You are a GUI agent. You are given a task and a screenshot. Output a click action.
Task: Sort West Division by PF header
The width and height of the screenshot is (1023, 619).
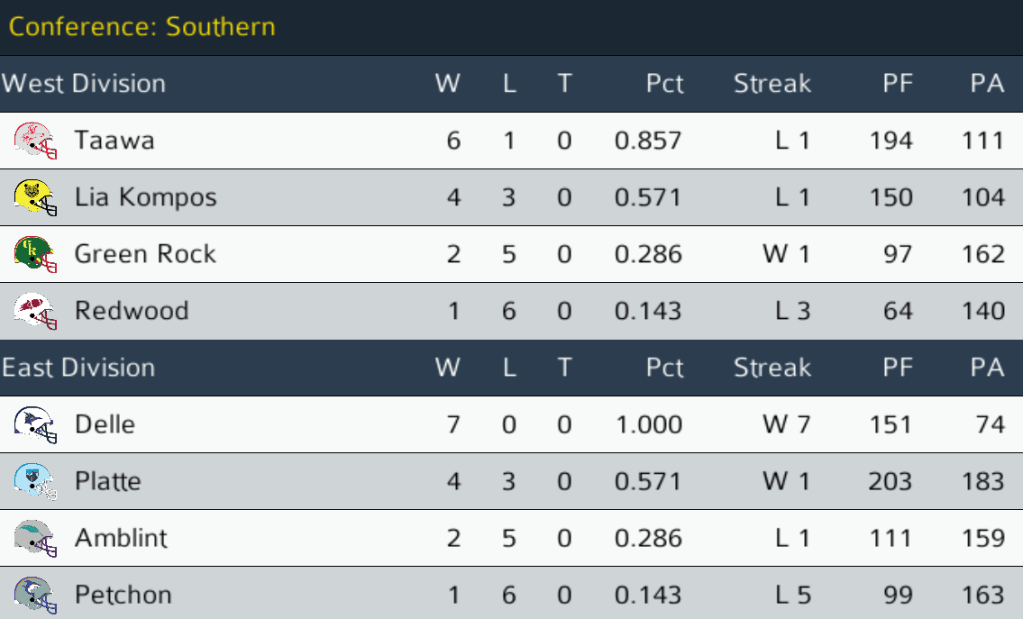click(x=897, y=84)
